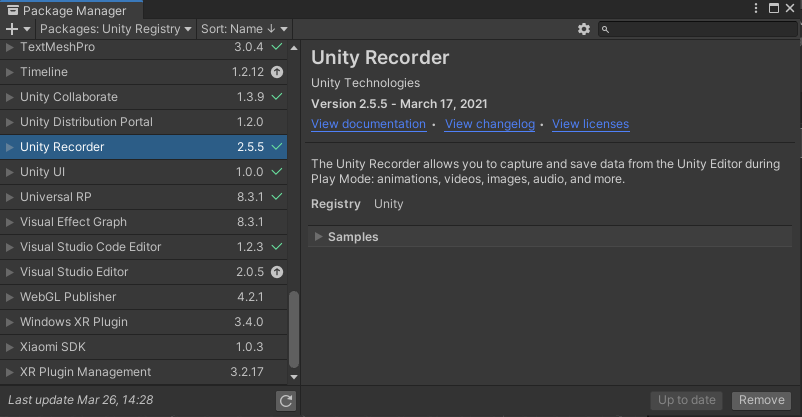Select the Windows XR Plugin package
Screen dimensions: 802x417
point(143,322)
